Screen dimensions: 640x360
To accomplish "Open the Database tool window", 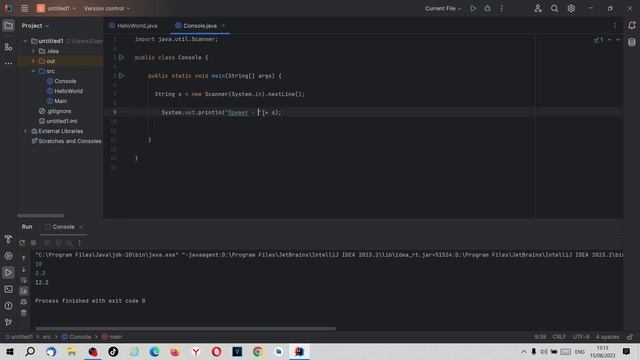I will [632, 42].
